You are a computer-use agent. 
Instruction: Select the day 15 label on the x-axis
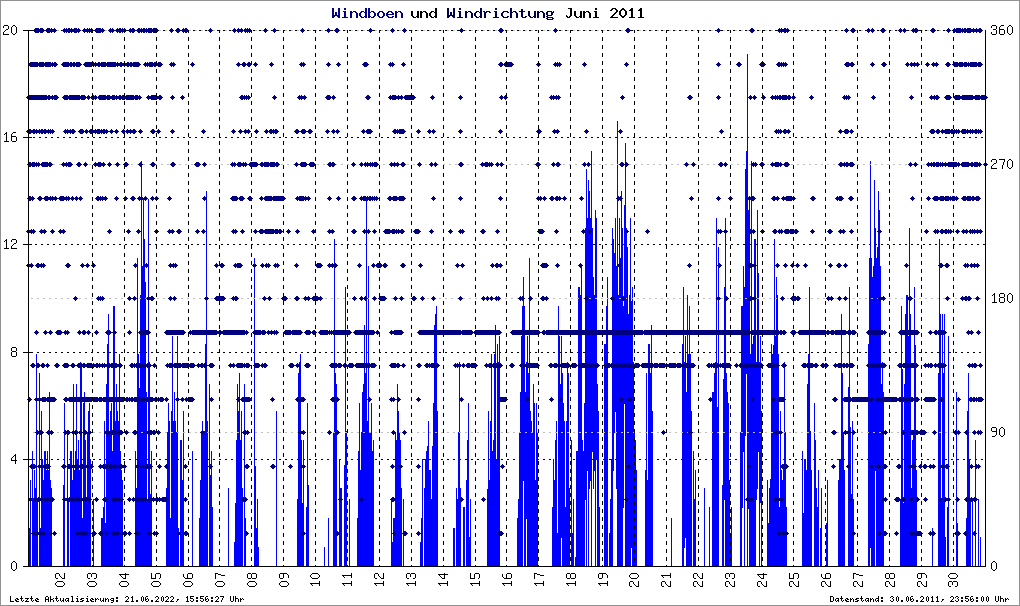[x=475, y=579]
